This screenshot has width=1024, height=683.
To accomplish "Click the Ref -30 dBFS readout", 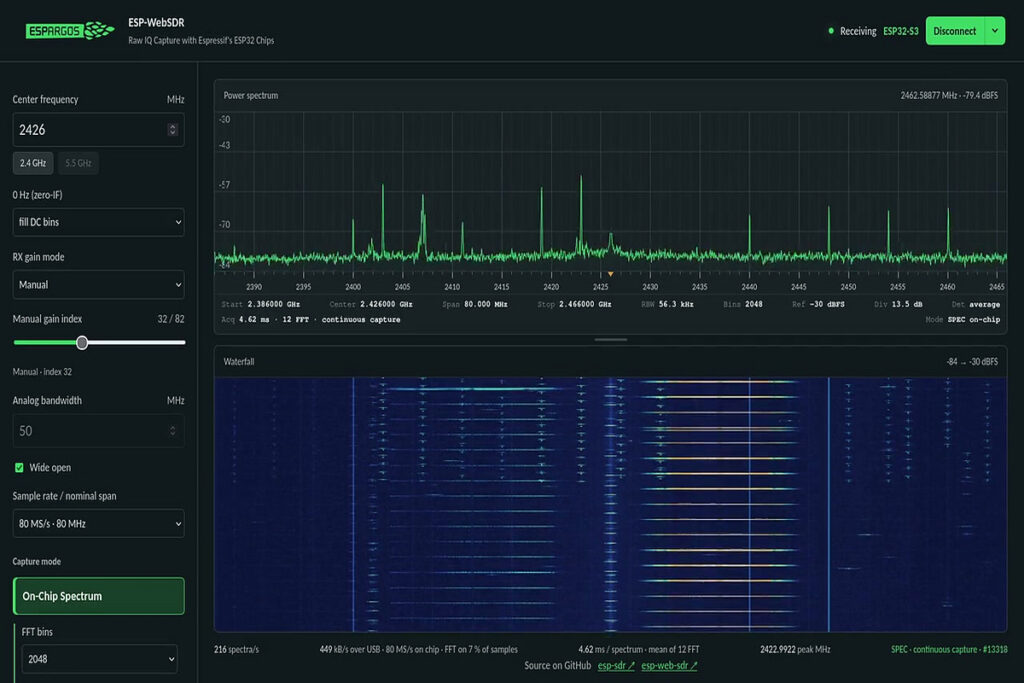I will 818,304.
